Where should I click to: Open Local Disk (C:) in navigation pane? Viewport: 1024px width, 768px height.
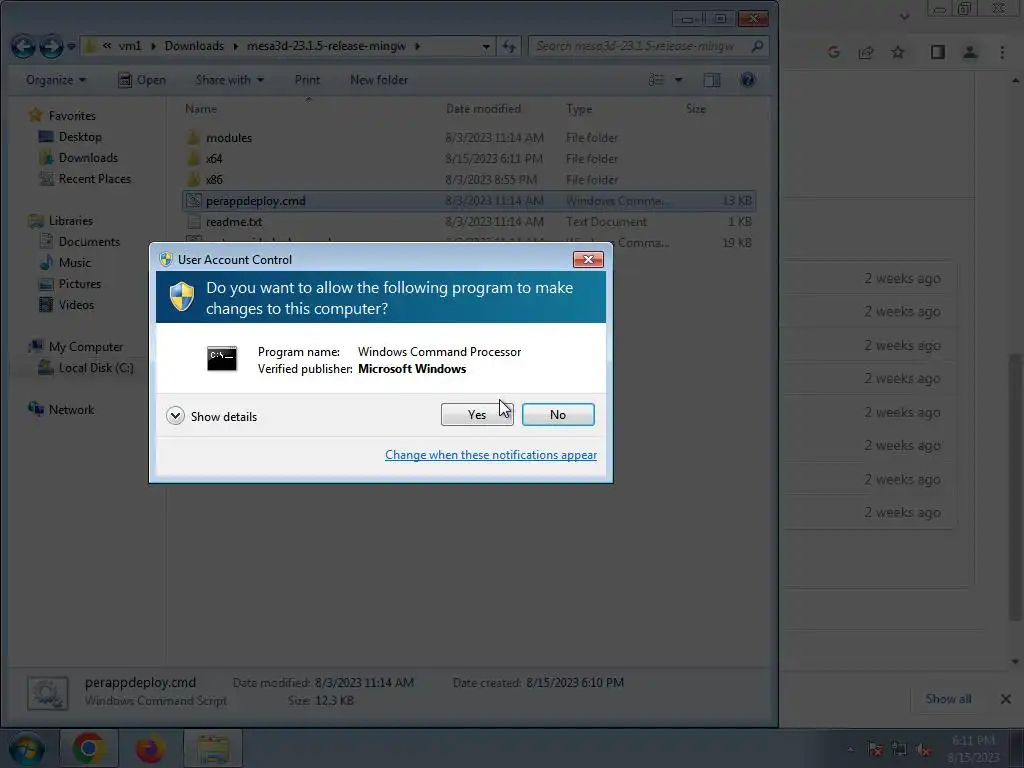coord(96,368)
